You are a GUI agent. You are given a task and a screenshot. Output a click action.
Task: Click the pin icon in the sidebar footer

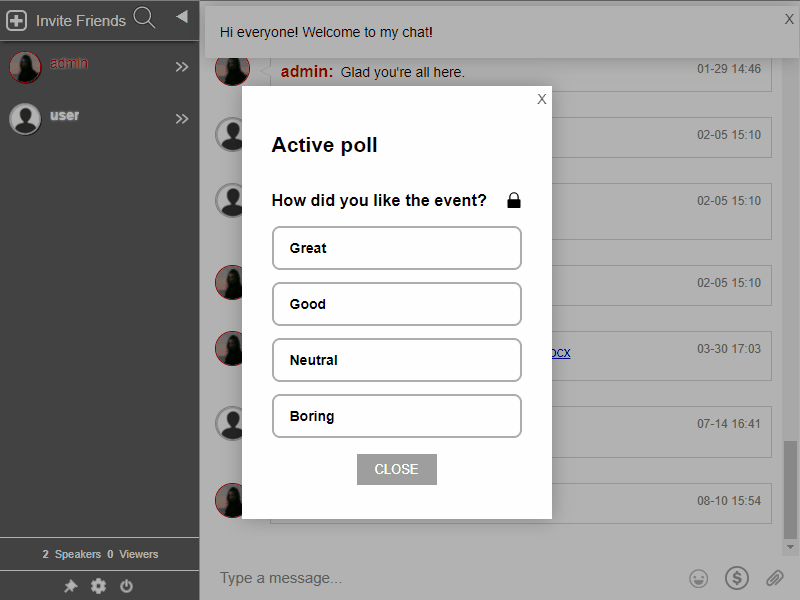[x=70, y=586]
